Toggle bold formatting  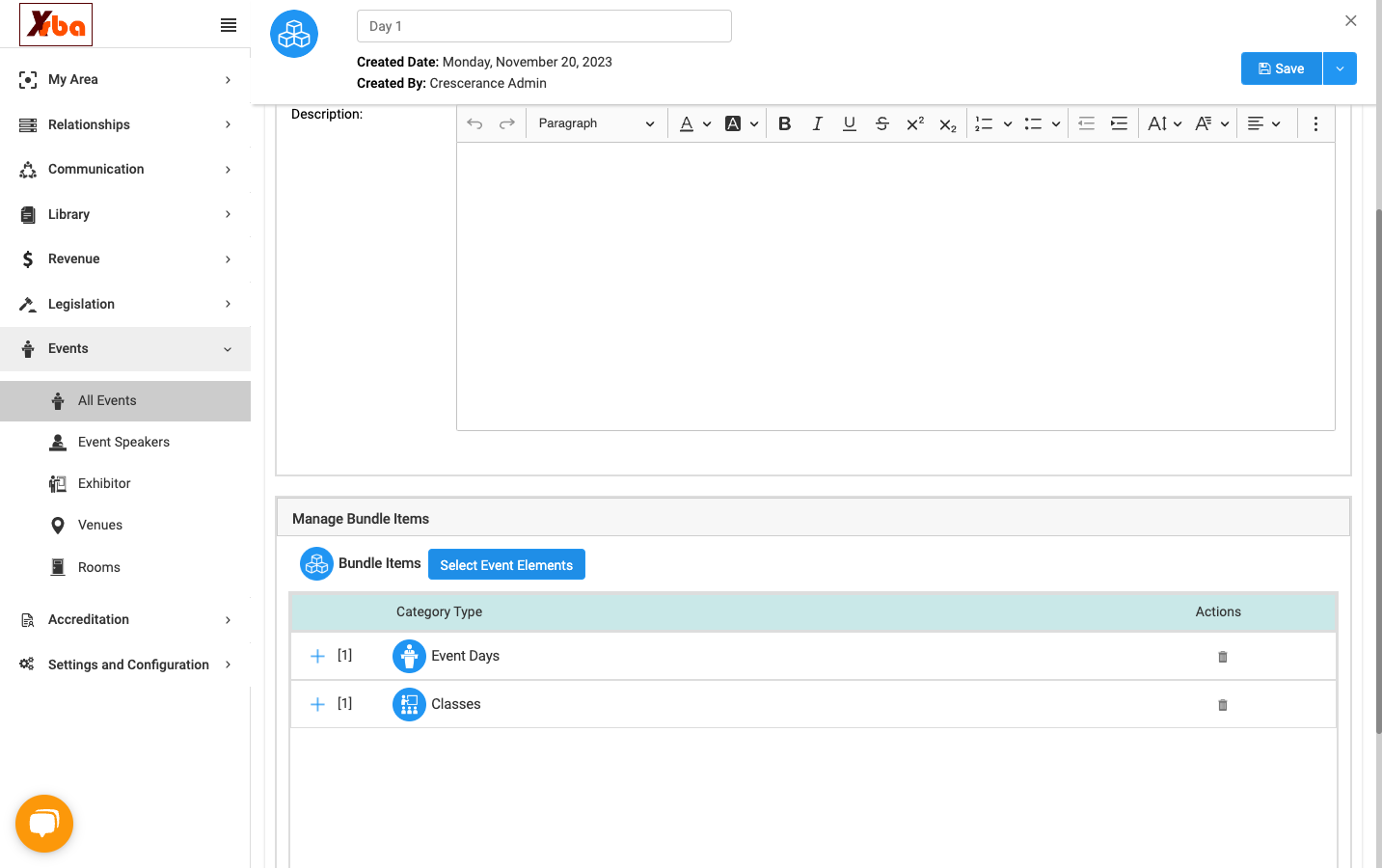tap(785, 123)
